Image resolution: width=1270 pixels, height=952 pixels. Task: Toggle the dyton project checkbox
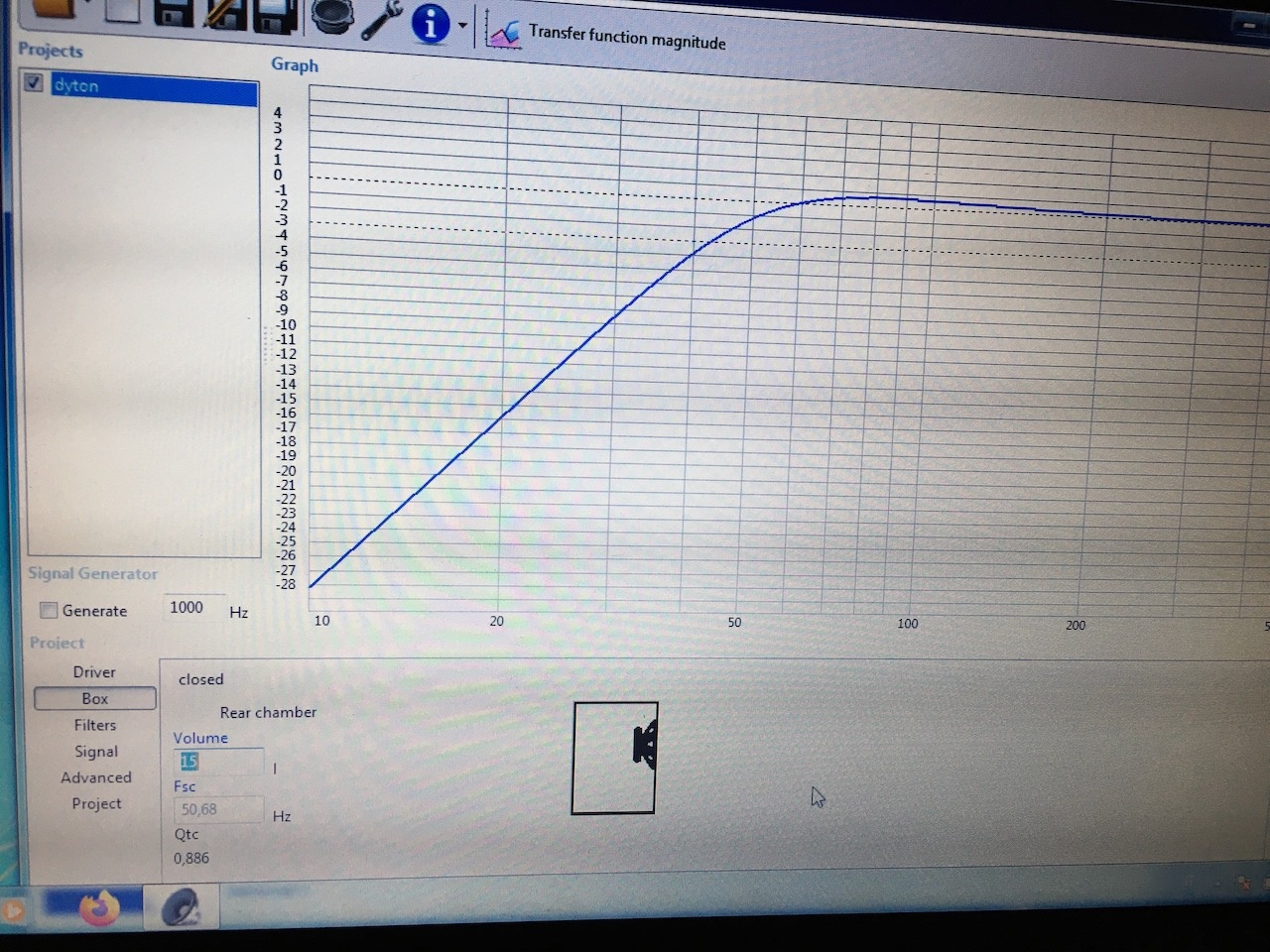pyautogui.click(x=34, y=82)
